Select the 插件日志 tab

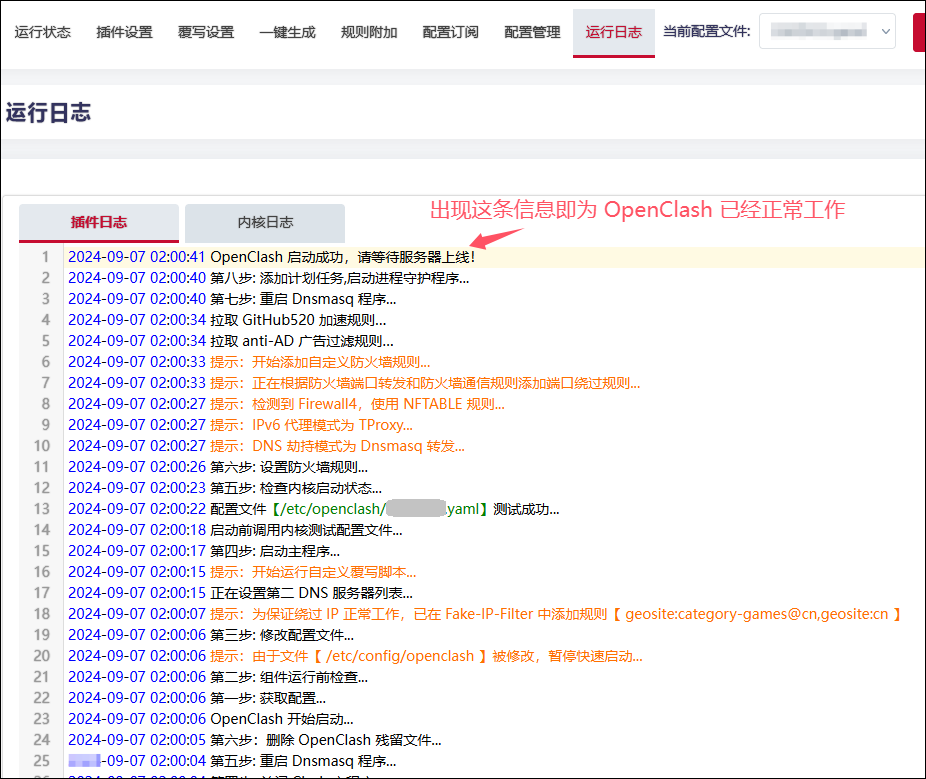tap(98, 223)
